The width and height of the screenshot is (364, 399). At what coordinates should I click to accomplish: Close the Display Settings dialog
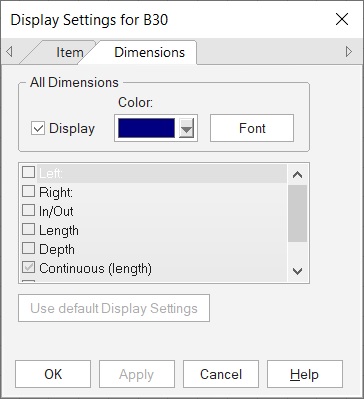point(342,20)
